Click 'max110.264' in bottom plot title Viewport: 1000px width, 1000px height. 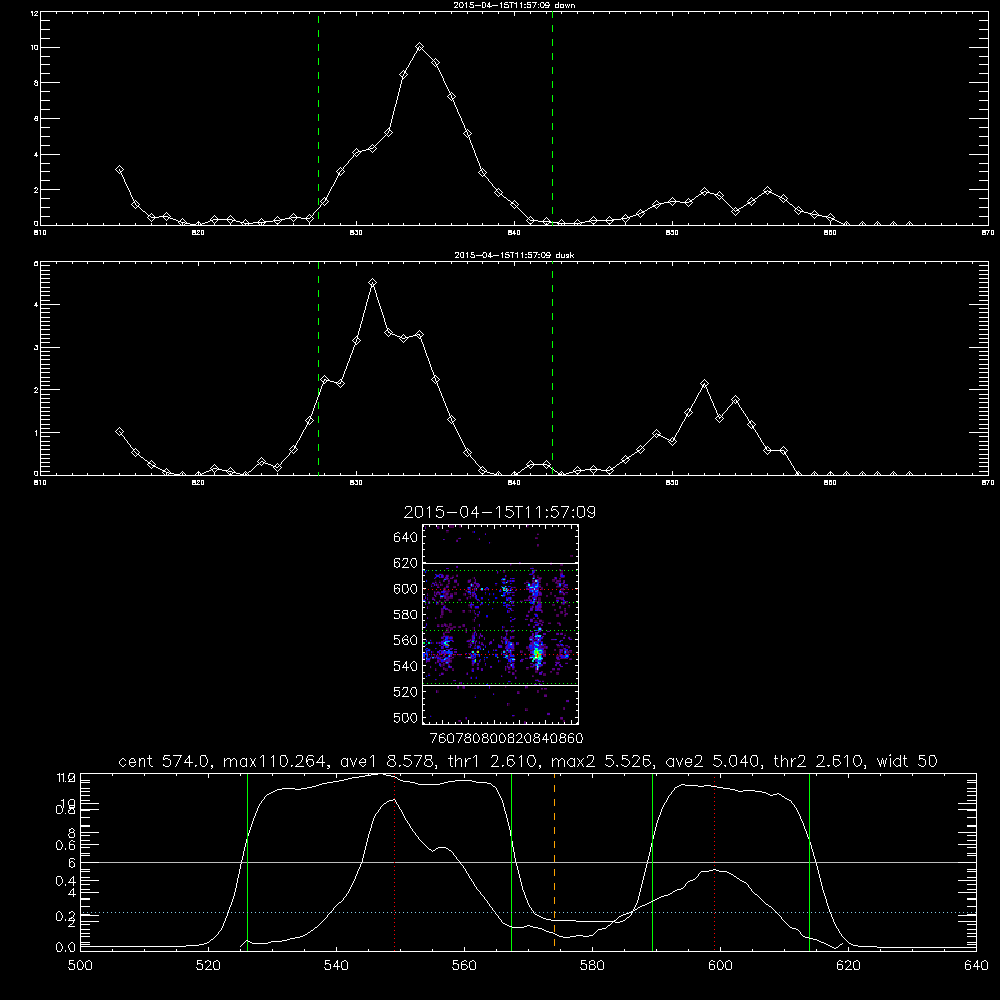pos(277,761)
